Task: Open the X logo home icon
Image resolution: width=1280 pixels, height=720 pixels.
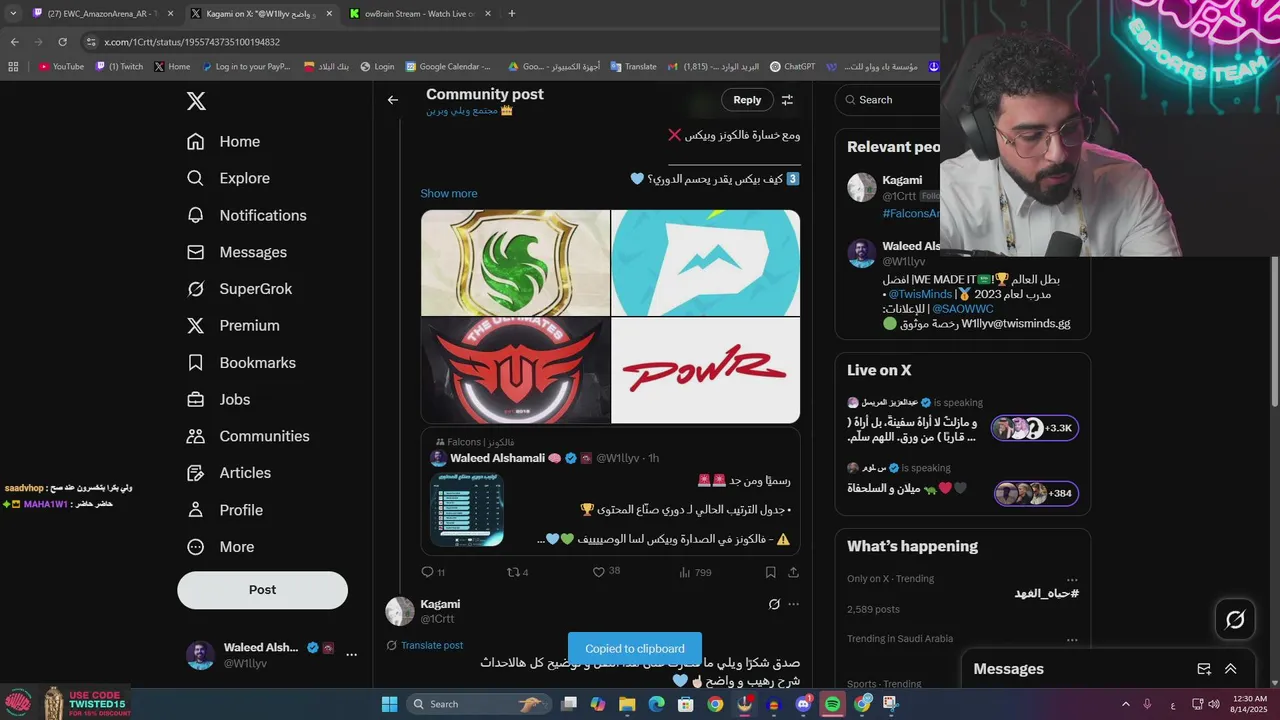Action: [x=196, y=101]
